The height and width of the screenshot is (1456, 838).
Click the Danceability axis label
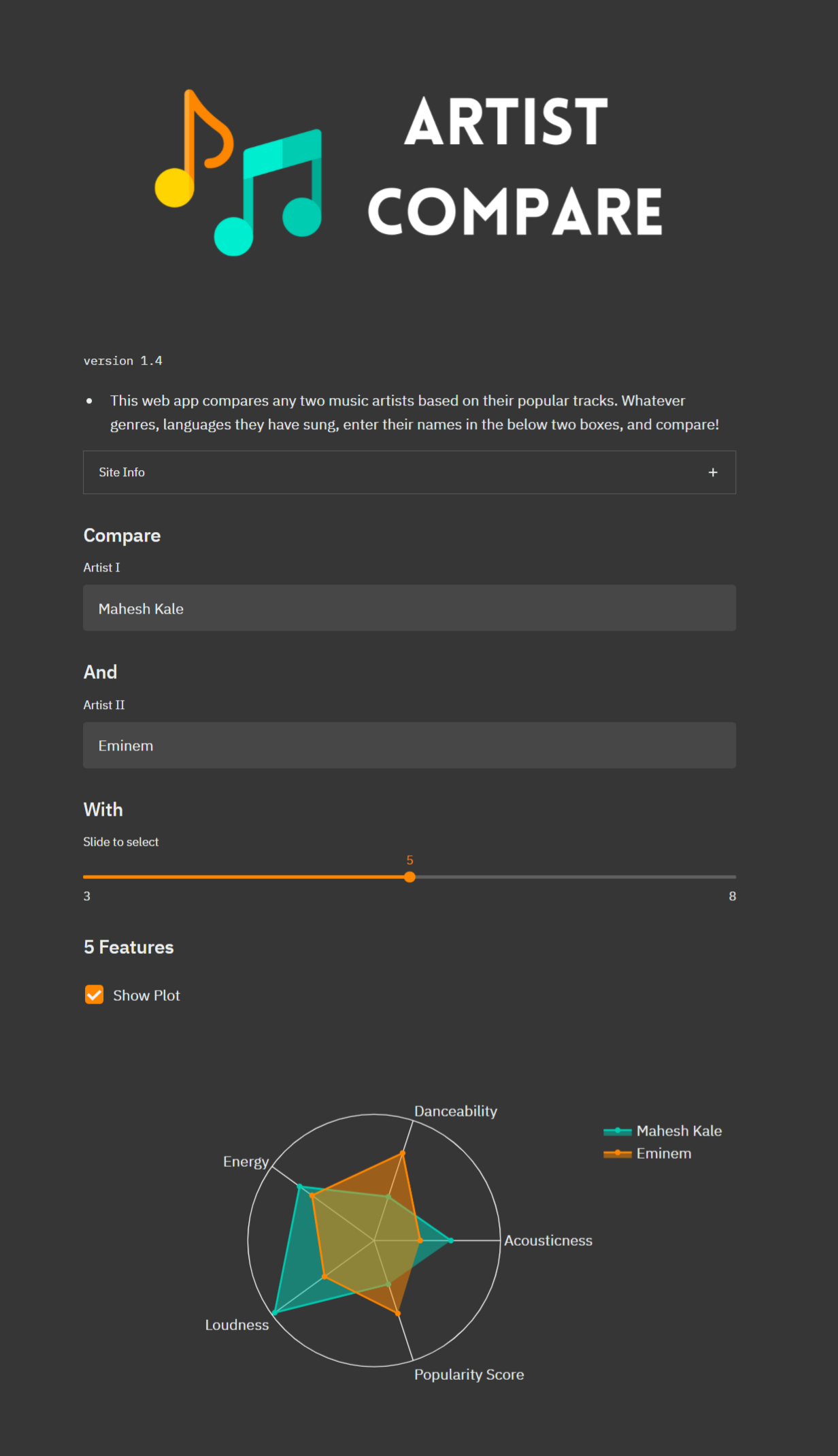456,1111
